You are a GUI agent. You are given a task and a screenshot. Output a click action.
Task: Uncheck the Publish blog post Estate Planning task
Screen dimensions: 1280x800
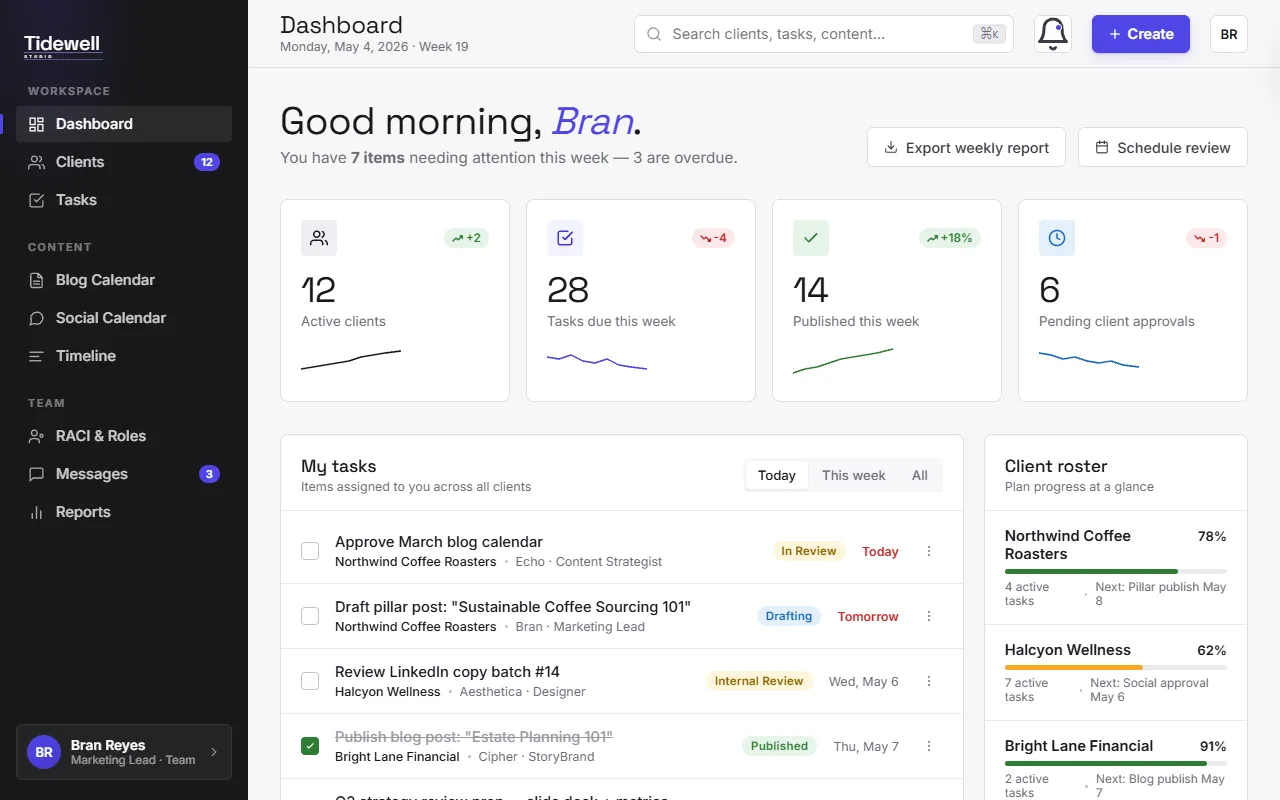click(310, 746)
